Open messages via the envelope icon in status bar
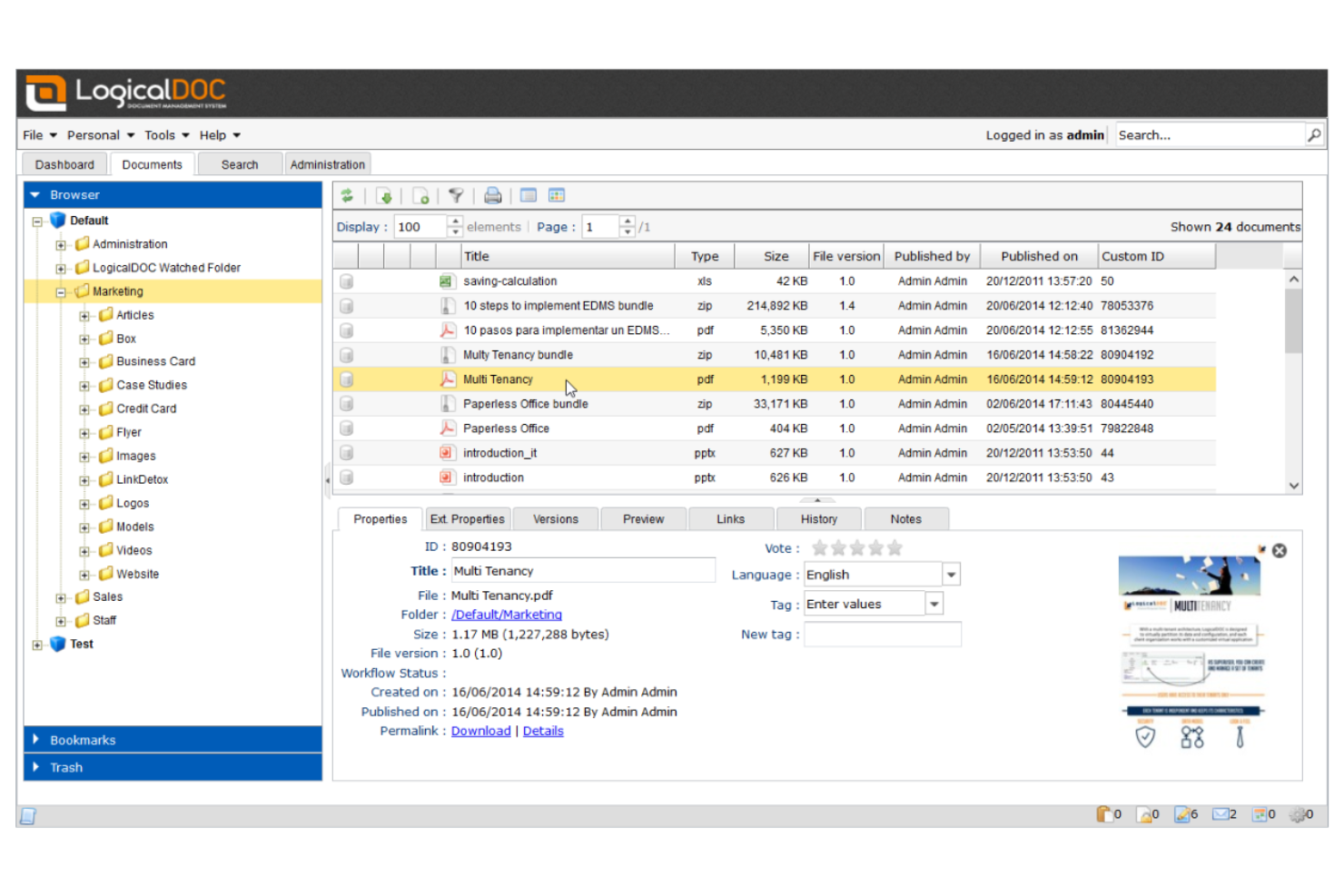Viewport: 1344px width, 896px height. point(1220,814)
